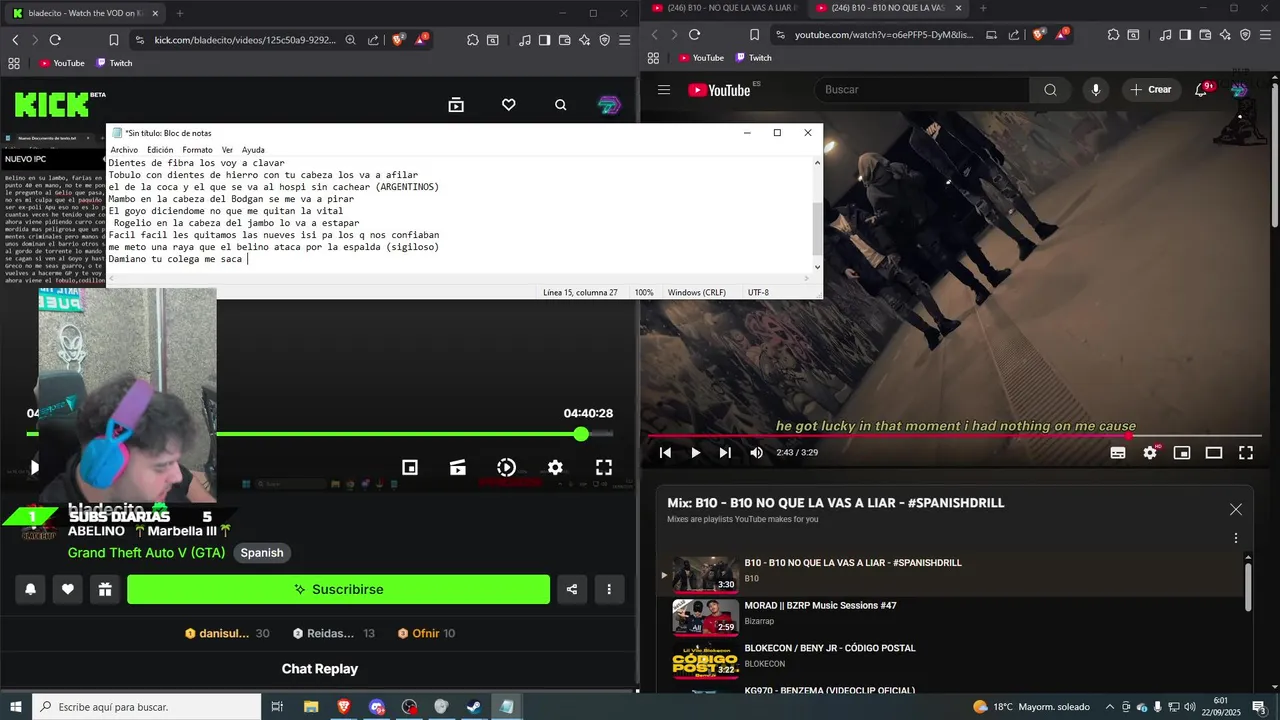
Task: Open Twitch bookmark in Kick window
Action: pos(114,63)
